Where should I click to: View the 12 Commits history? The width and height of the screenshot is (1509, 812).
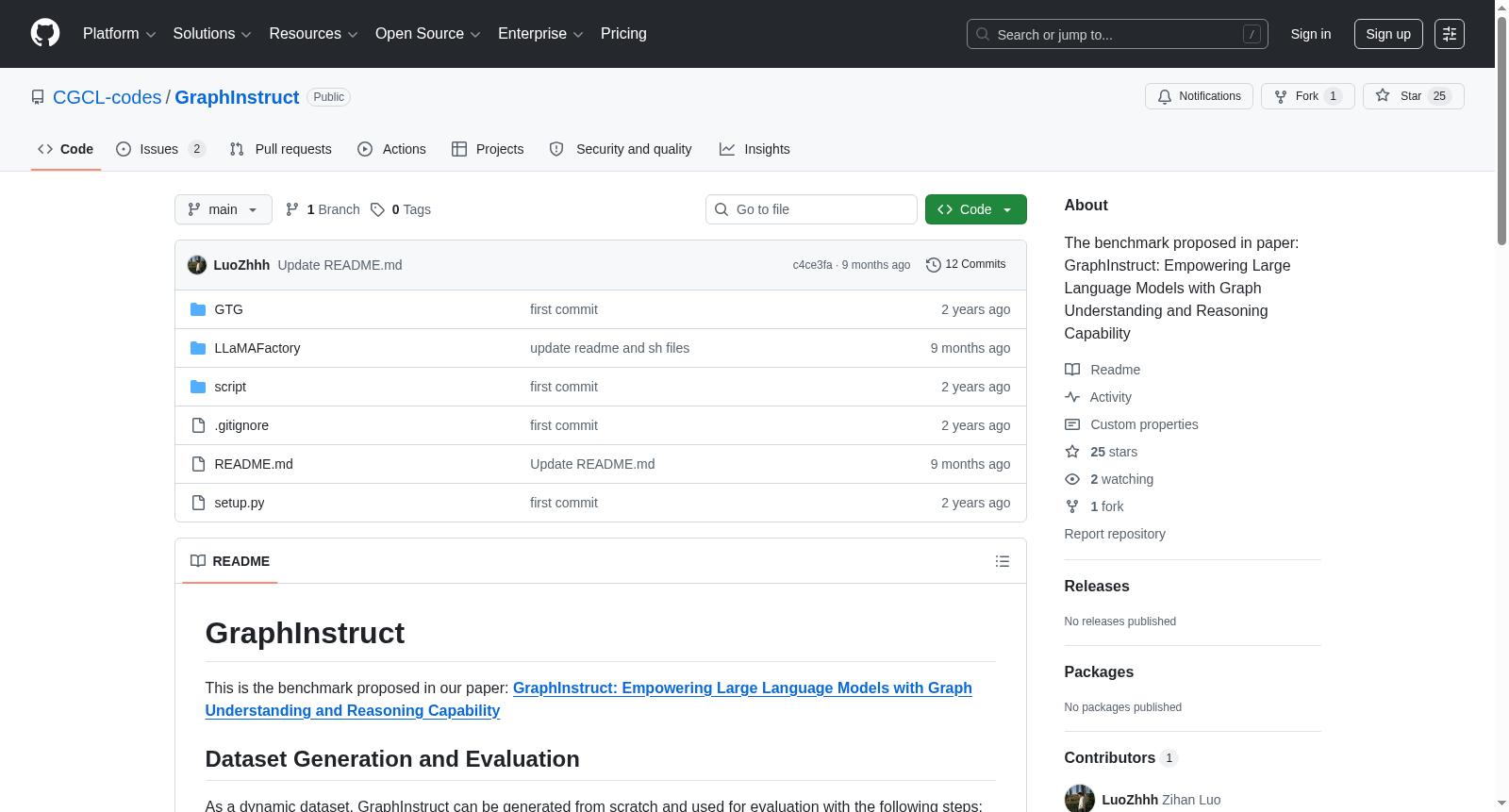pyautogui.click(x=966, y=265)
